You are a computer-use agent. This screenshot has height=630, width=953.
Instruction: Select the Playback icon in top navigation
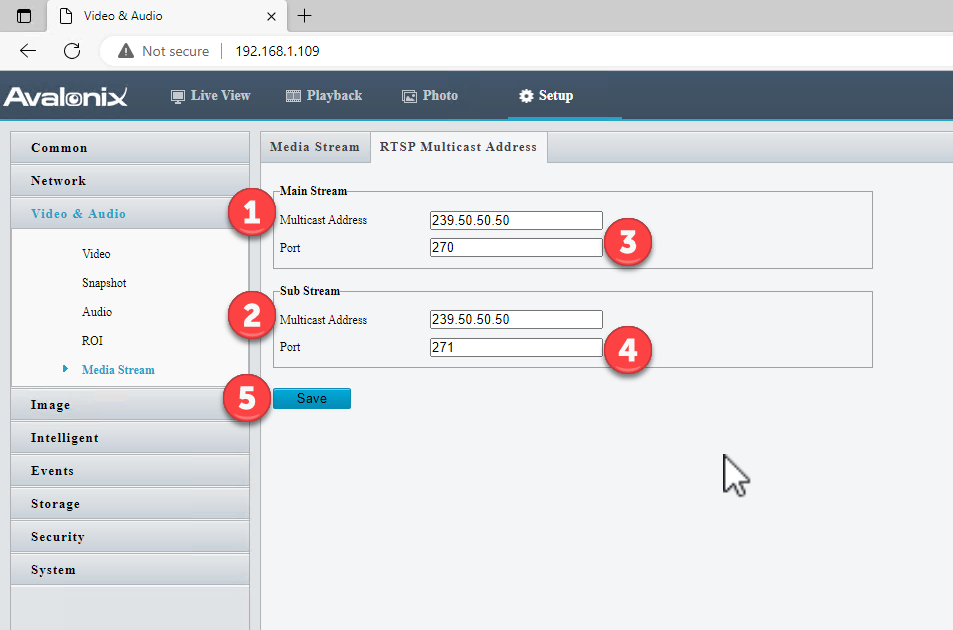click(293, 95)
